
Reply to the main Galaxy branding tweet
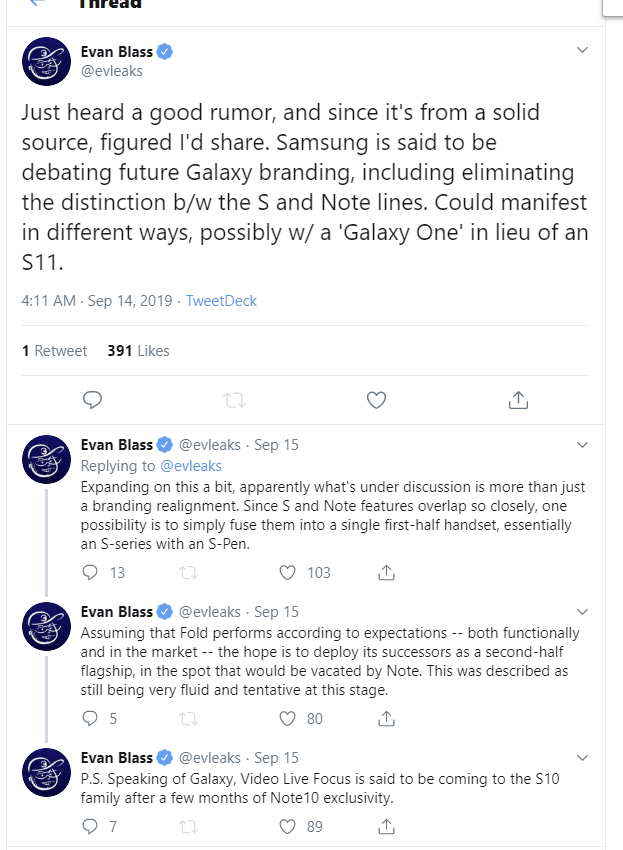92,400
